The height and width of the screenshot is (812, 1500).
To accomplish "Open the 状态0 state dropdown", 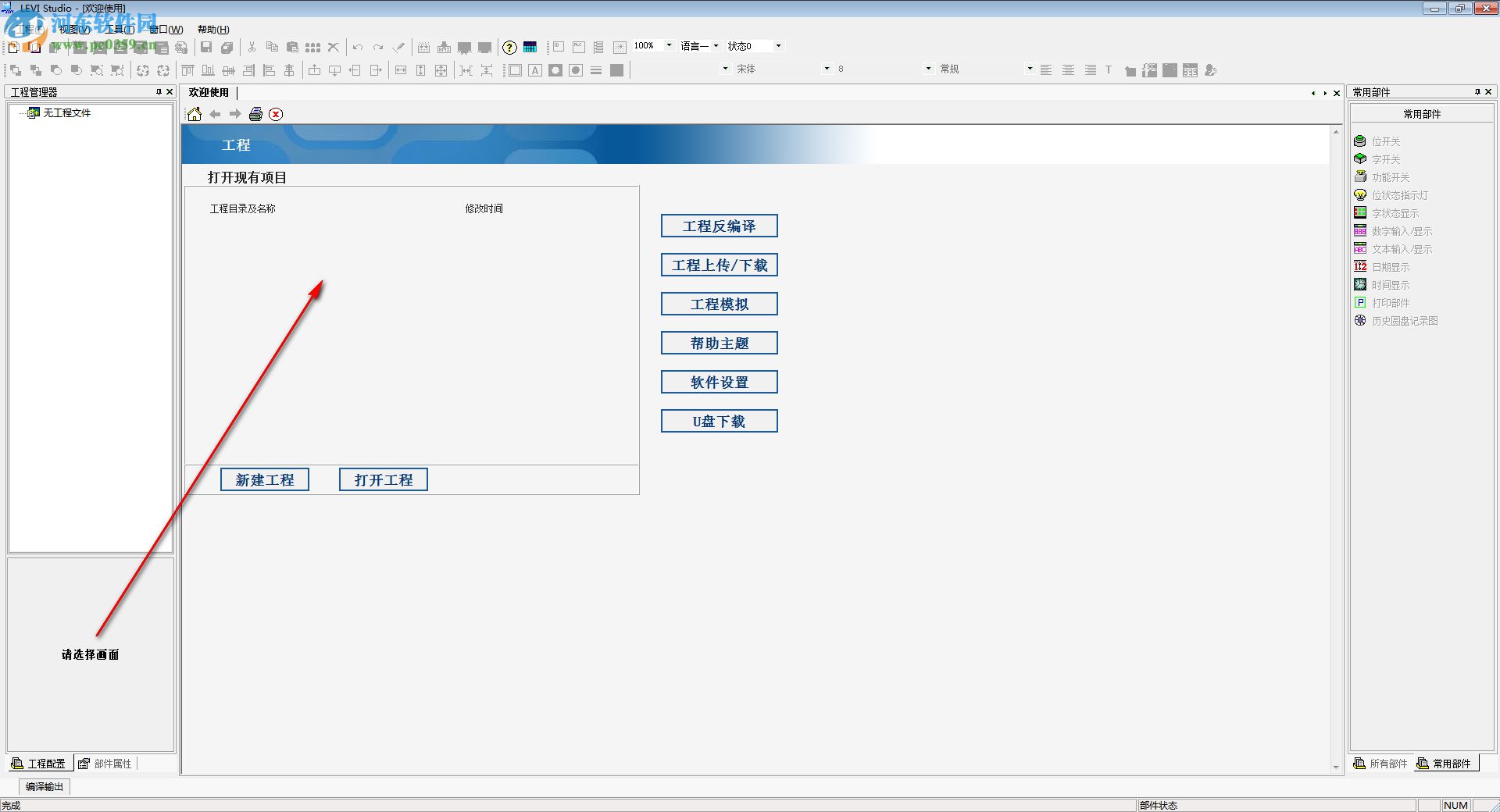I will (778, 46).
